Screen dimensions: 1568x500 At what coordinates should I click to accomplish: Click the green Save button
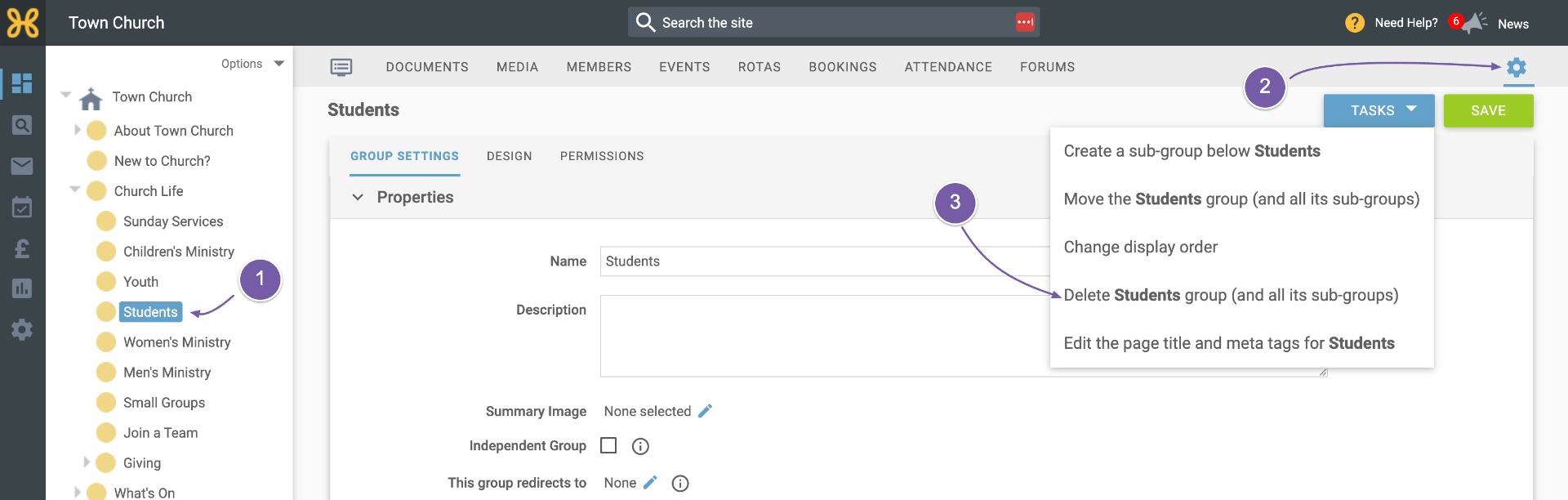(x=1489, y=110)
